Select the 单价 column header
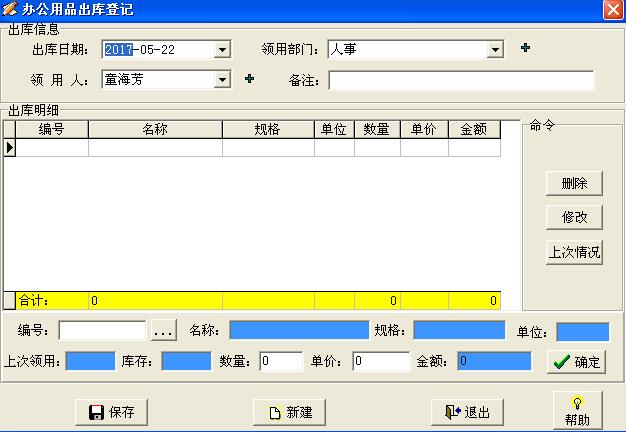This screenshot has height=432, width=626. 424,129
